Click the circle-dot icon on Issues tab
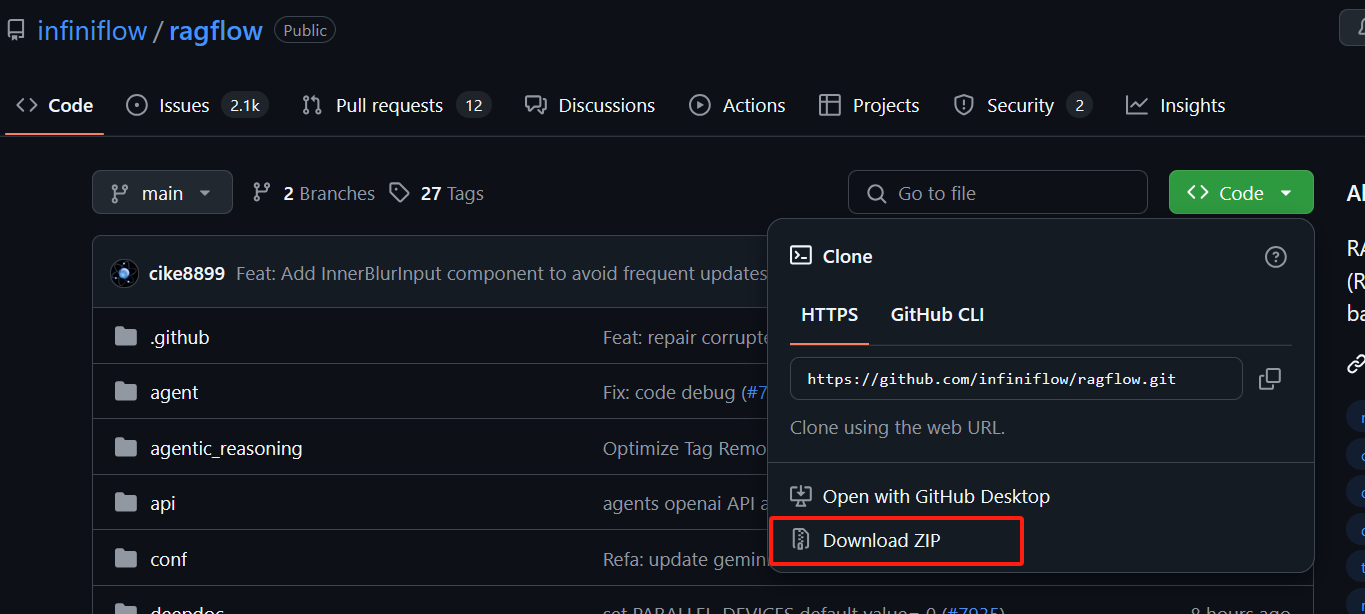 tap(137, 105)
